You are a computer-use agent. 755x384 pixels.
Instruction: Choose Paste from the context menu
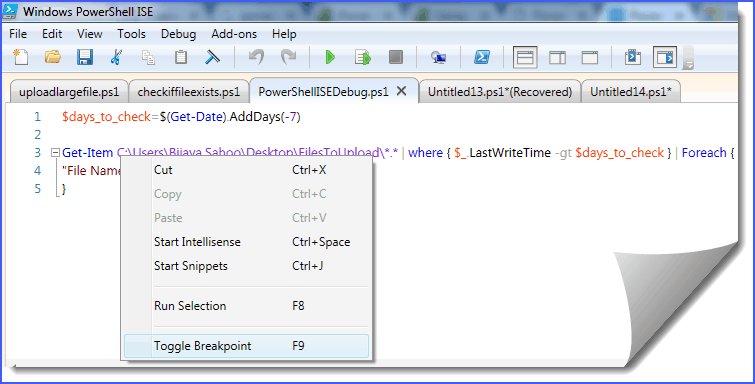tap(247, 218)
